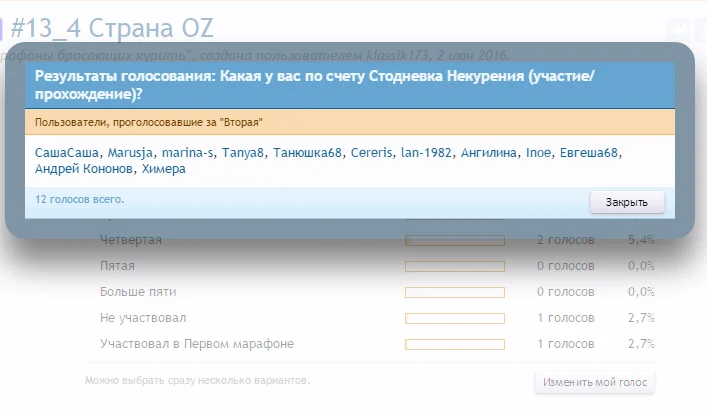Image resolution: width=707 pixels, height=414 pixels.
Task: Click the klassik173 author name
Action: 397,55
